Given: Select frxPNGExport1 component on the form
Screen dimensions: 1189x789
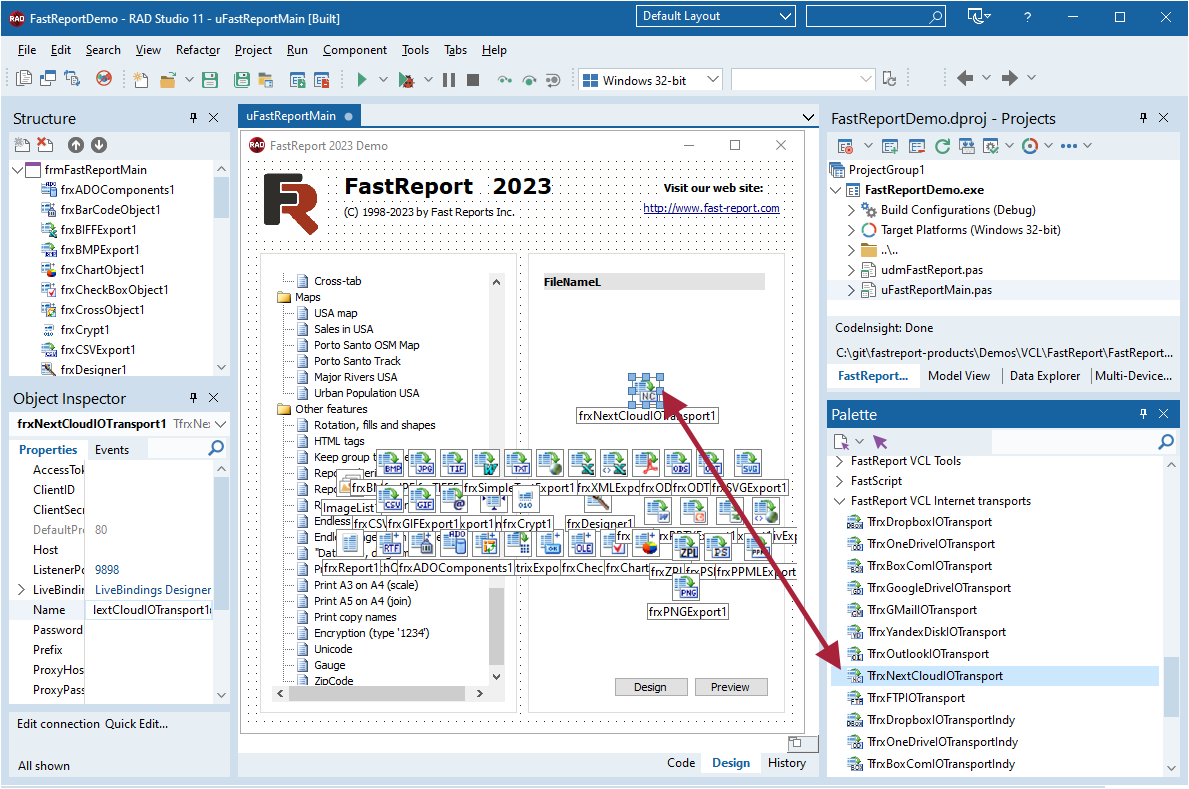Looking at the screenshot, I should pos(688,611).
